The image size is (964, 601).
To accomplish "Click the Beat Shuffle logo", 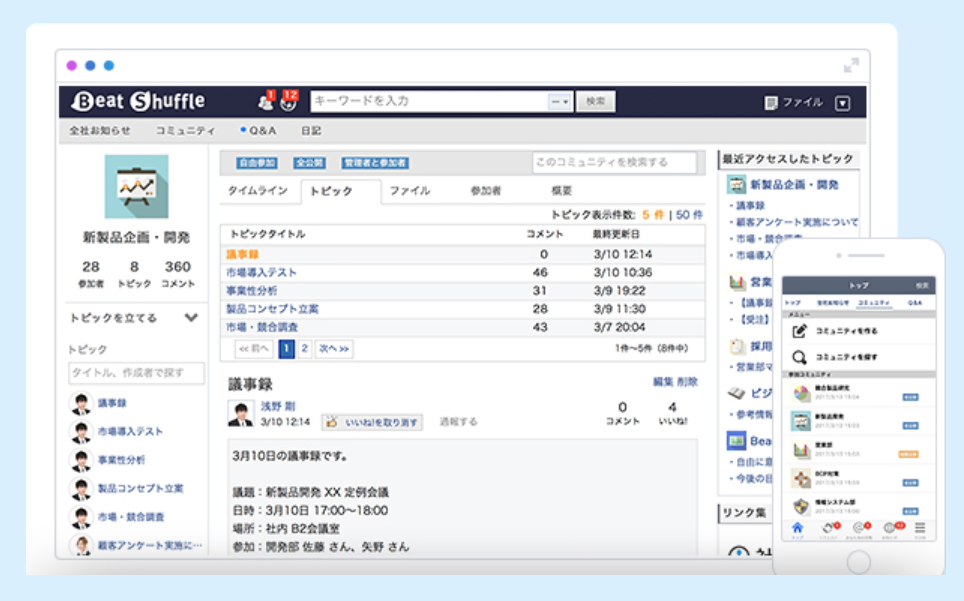I will [138, 101].
